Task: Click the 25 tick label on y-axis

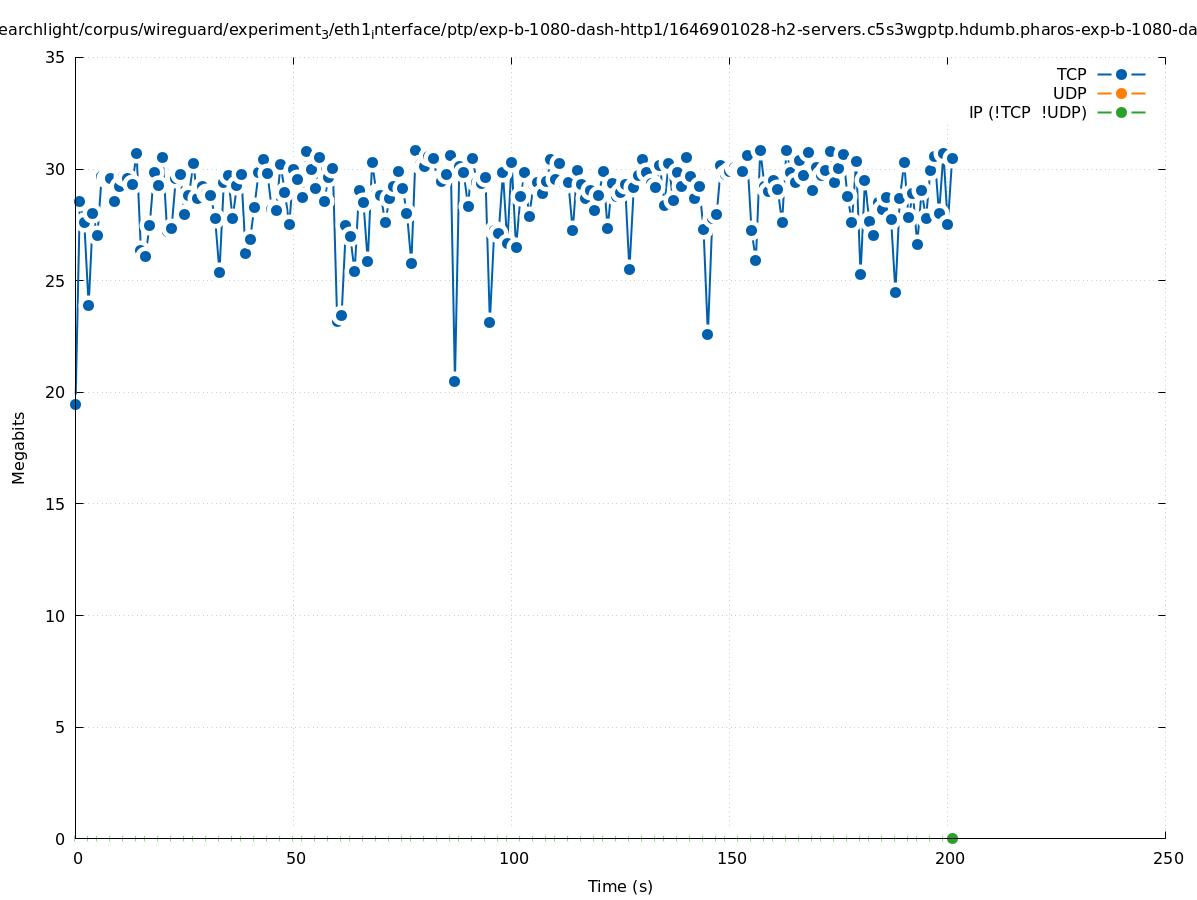Action: [x=55, y=281]
